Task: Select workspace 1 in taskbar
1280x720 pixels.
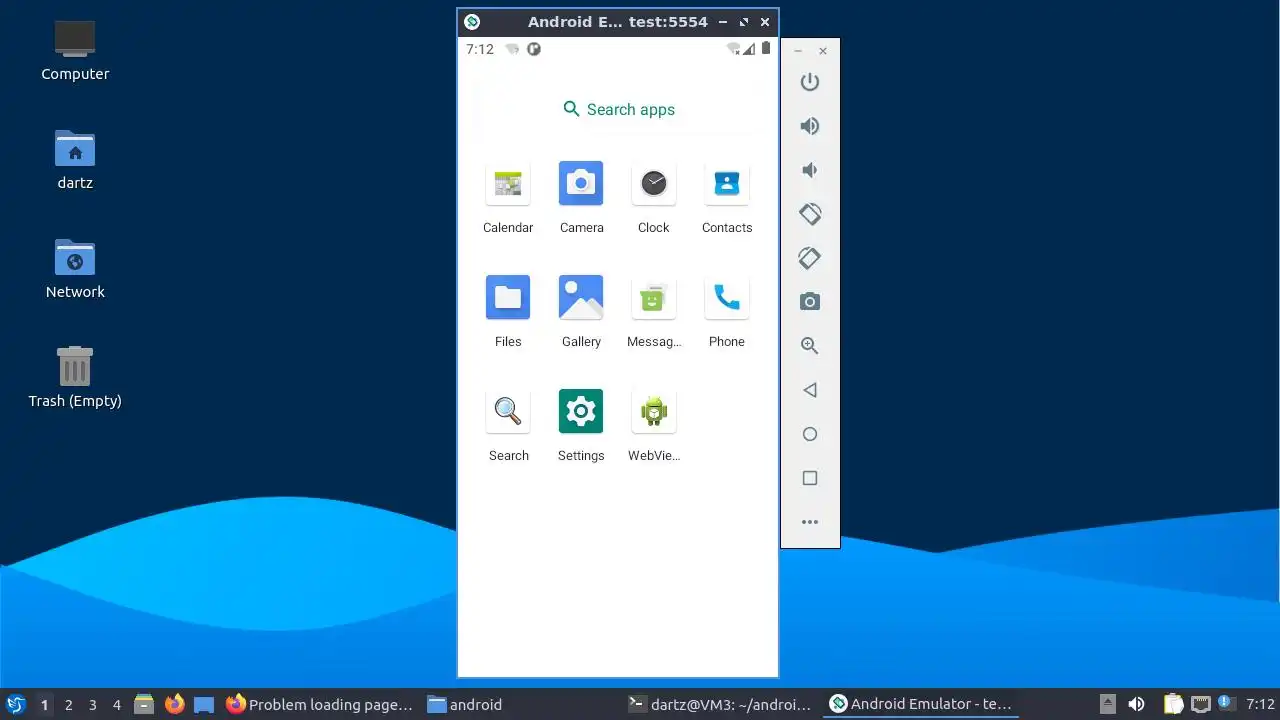Action: coord(45,705)
